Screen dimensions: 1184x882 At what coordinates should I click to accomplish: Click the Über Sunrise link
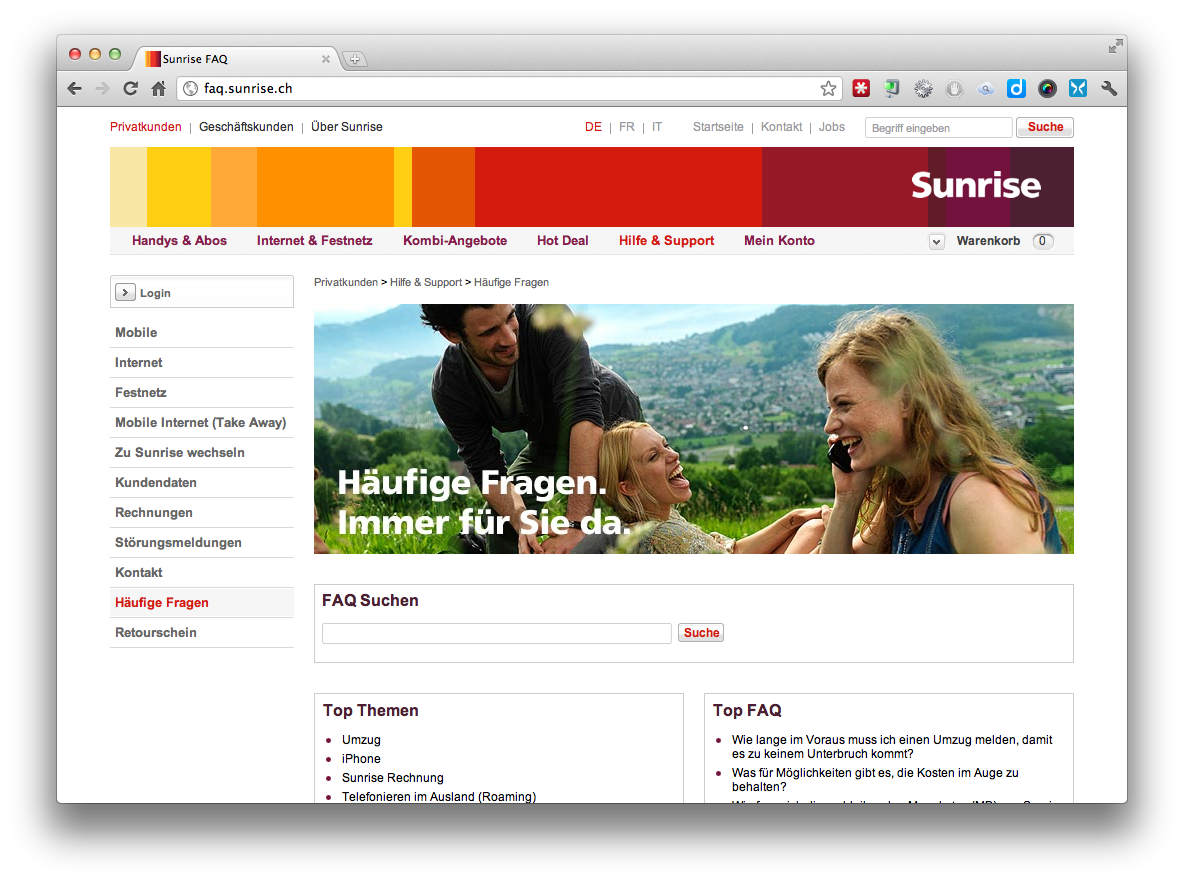tap(347, 127)
